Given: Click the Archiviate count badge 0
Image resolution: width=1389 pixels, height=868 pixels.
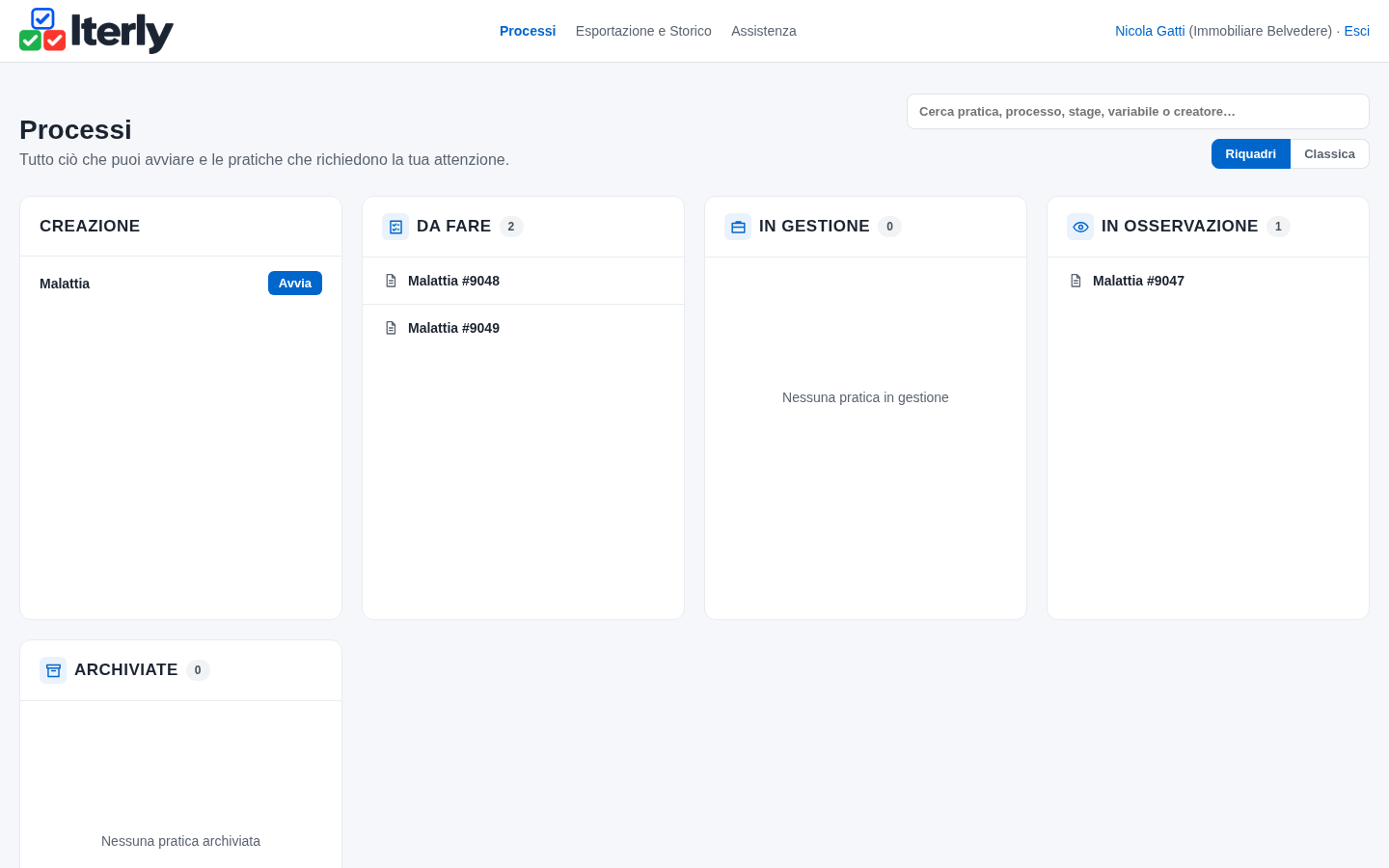Looking at the screenshot, I should [x=198, y=670].
